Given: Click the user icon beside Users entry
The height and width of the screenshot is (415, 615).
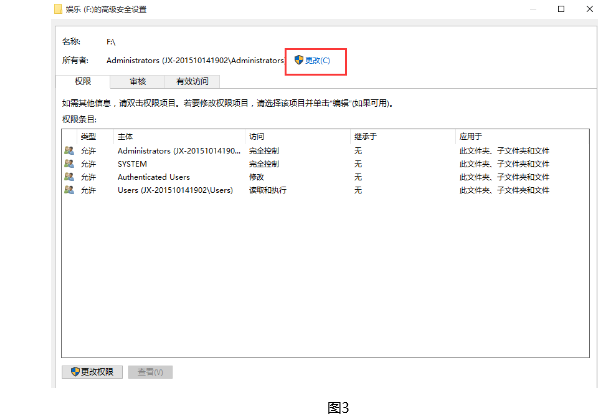Looking at the screenshot, I should (x=68, y=189).
